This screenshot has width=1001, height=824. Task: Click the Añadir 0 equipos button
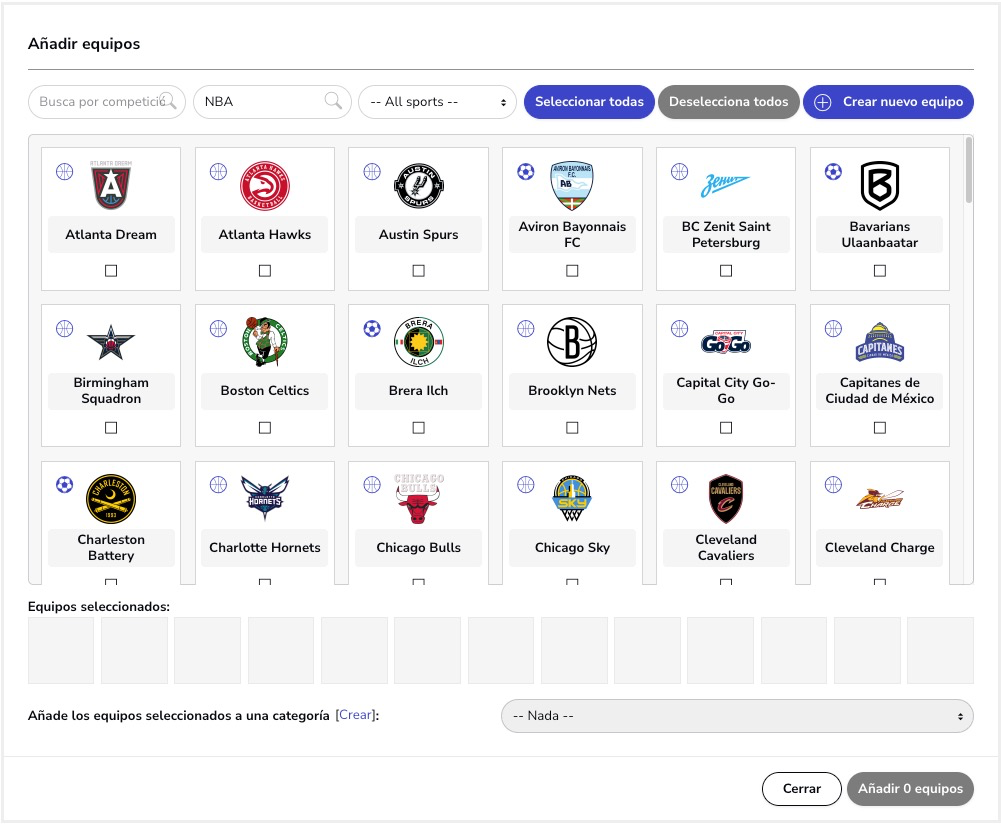(x=910, y=788)
